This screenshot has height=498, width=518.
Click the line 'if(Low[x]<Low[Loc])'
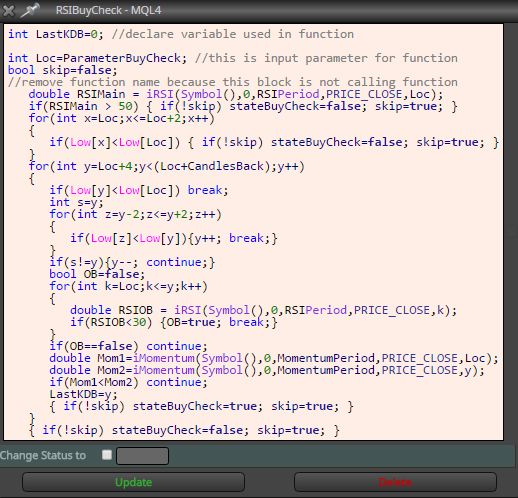coord(274,142)
